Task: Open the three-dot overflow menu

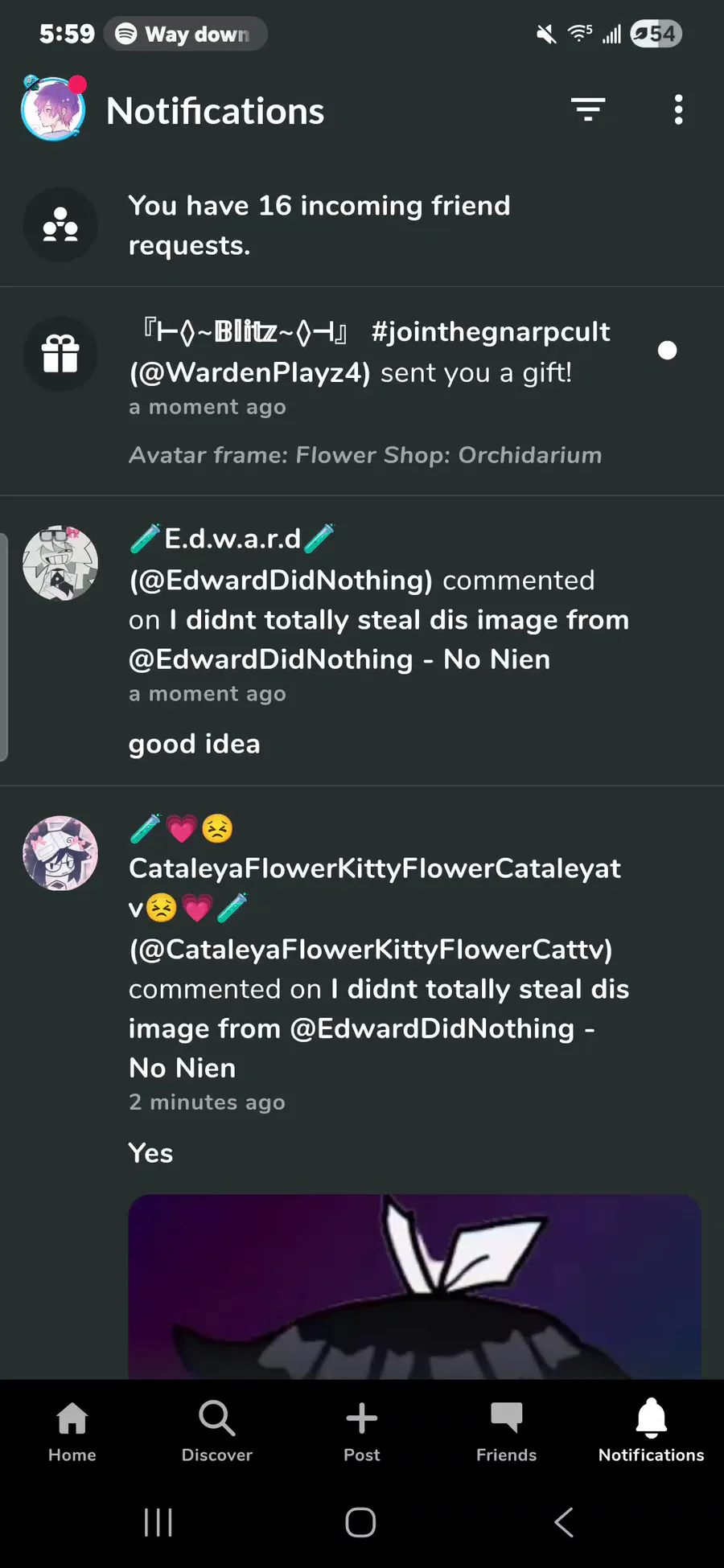Action: (x=678, y=109)
